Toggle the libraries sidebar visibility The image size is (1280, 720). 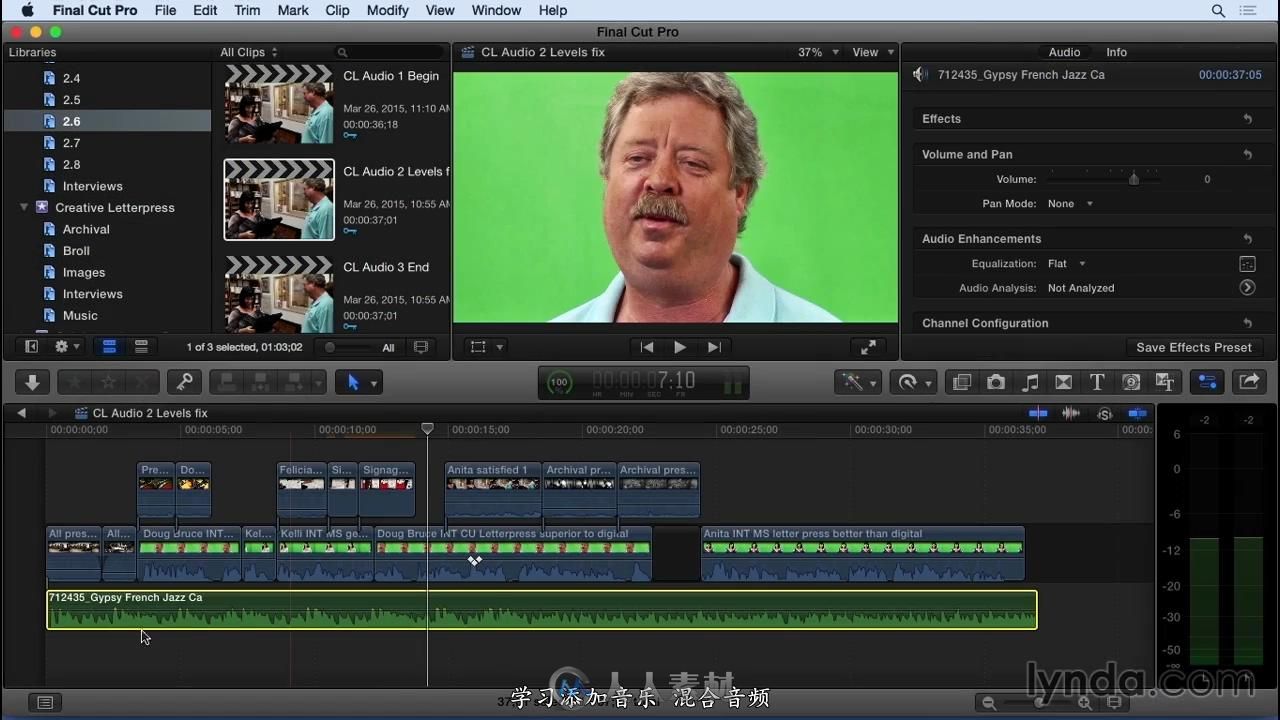click(x=32, y=347)
